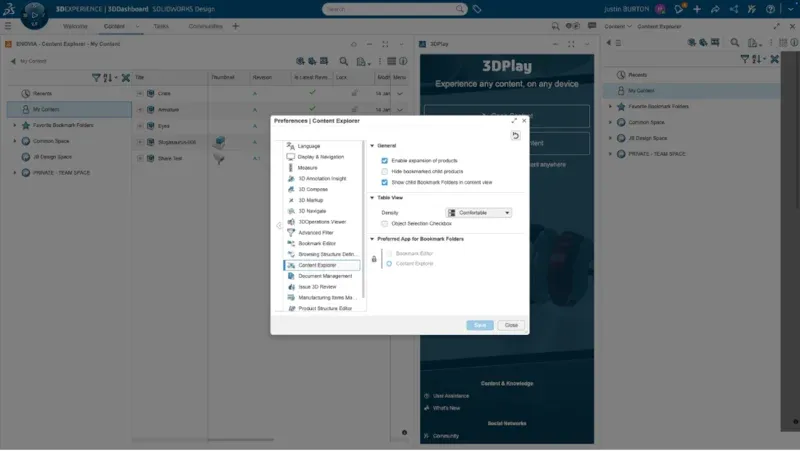Click the sort icon in left Content Explorer tree
The height and width of the screenshot is (471, 800).
point(109,78)
